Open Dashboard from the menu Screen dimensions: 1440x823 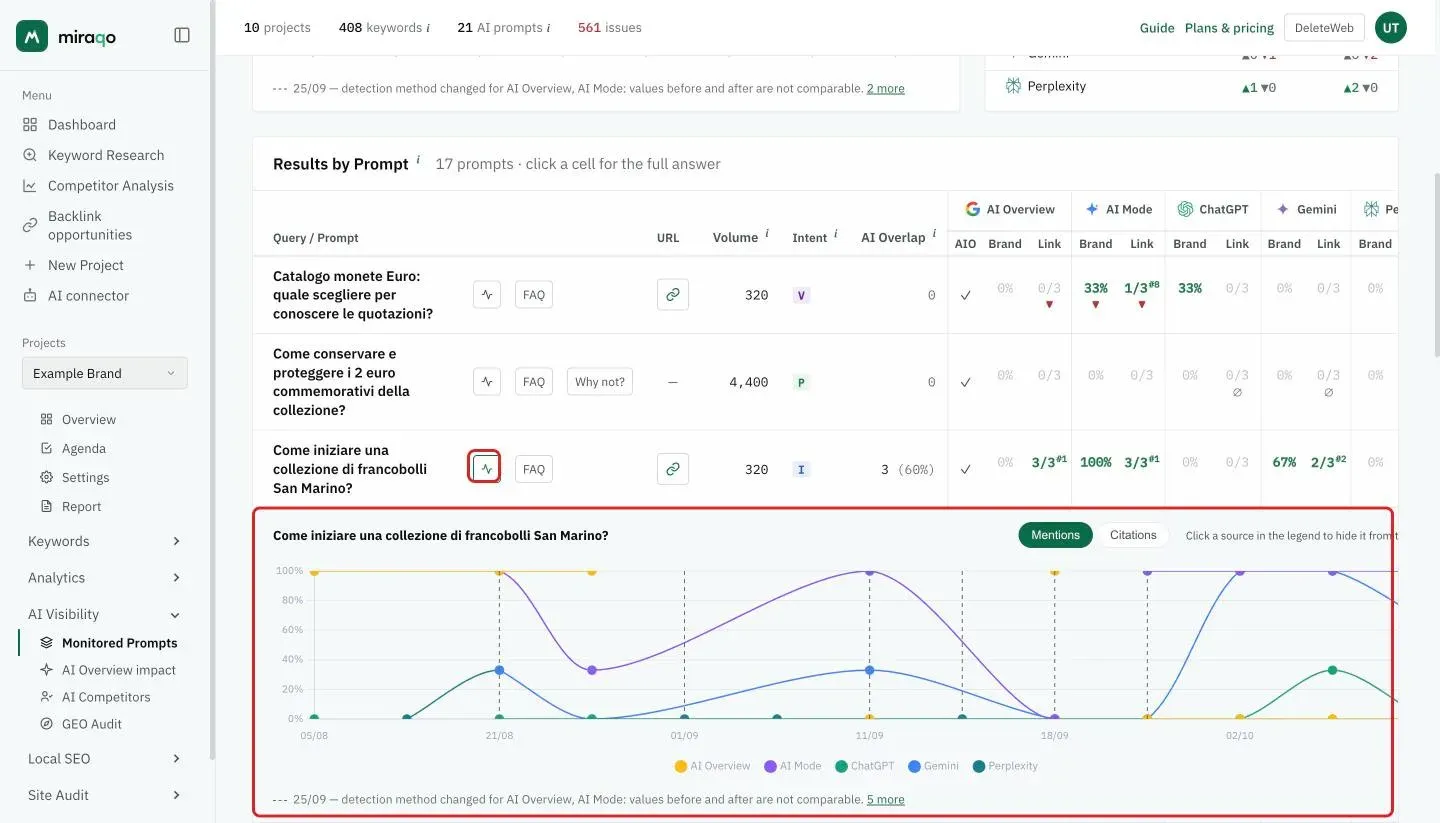pos(81,124)
